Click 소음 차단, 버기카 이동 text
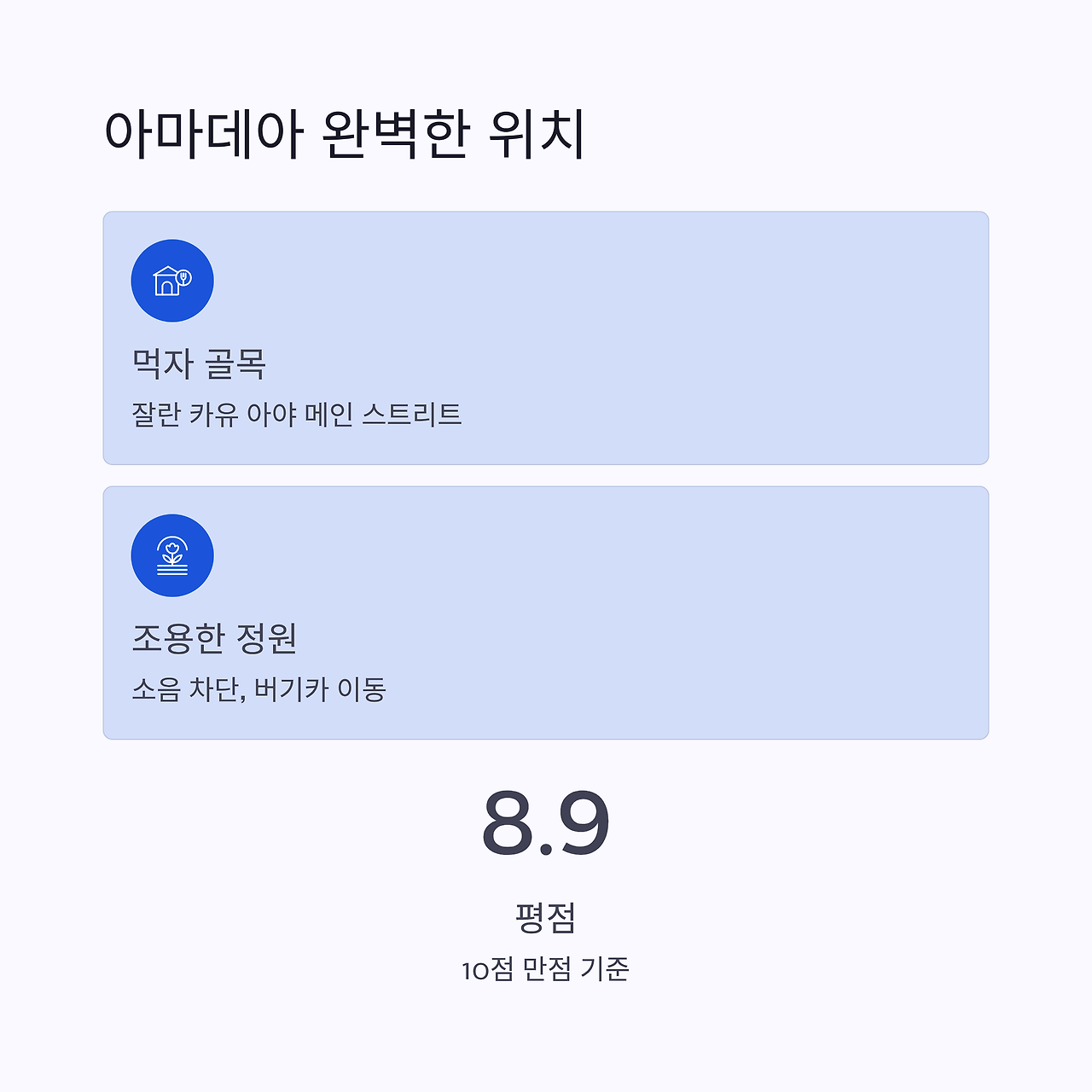 point(259,689)
